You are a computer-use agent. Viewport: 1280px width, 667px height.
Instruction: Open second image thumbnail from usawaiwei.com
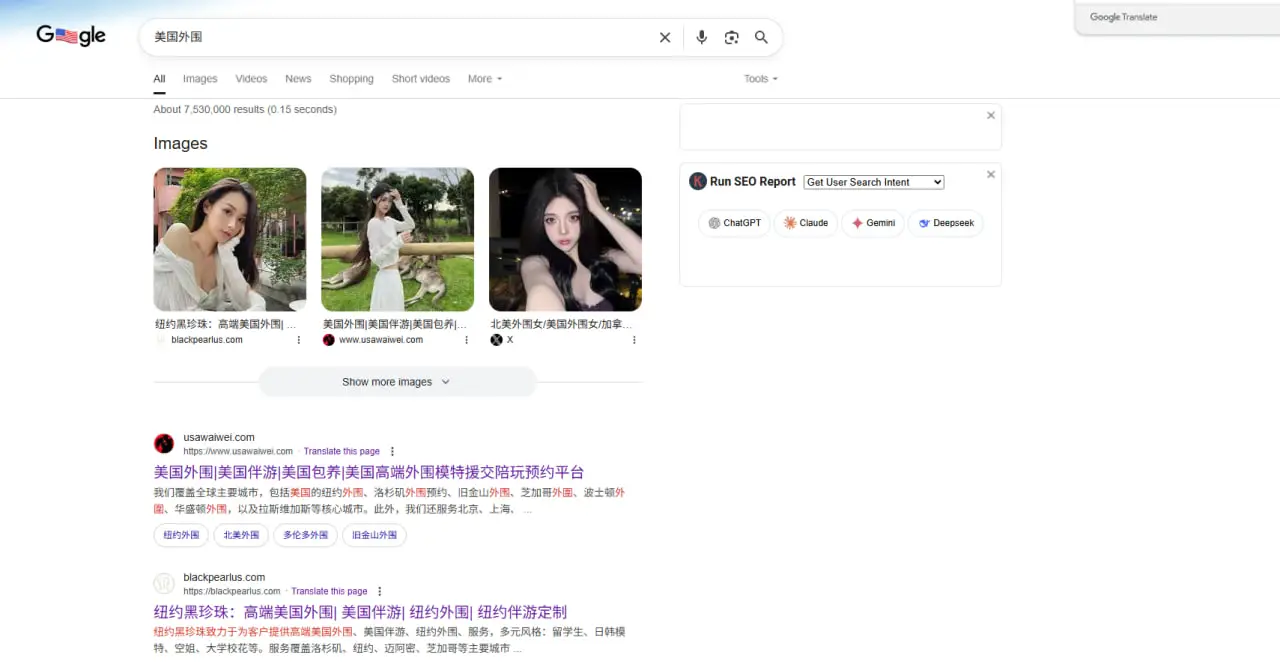[397, 239]
